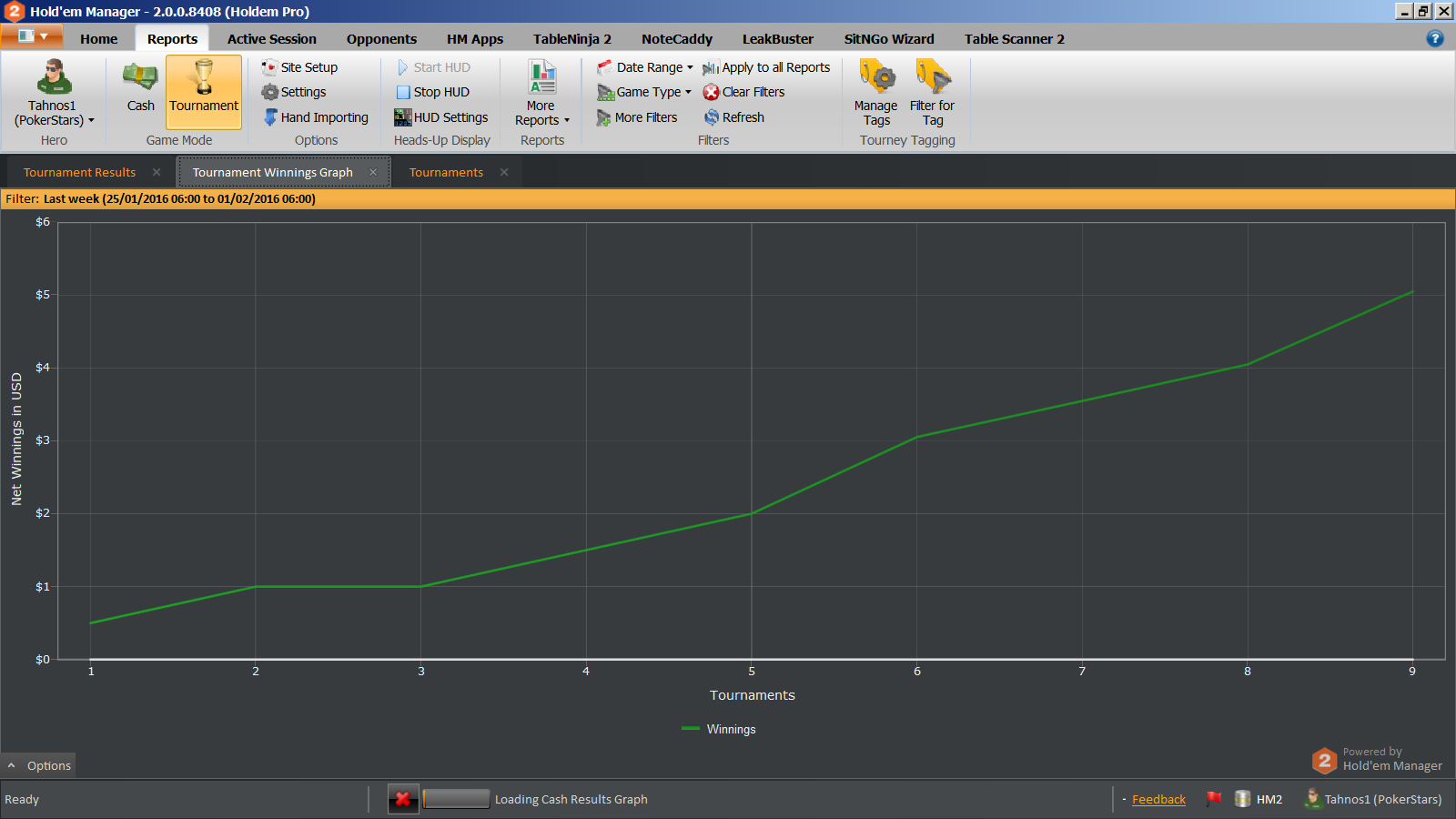Click Filter for Tag icon
This screenshot has width=1456, height=819.
[933, 93]
